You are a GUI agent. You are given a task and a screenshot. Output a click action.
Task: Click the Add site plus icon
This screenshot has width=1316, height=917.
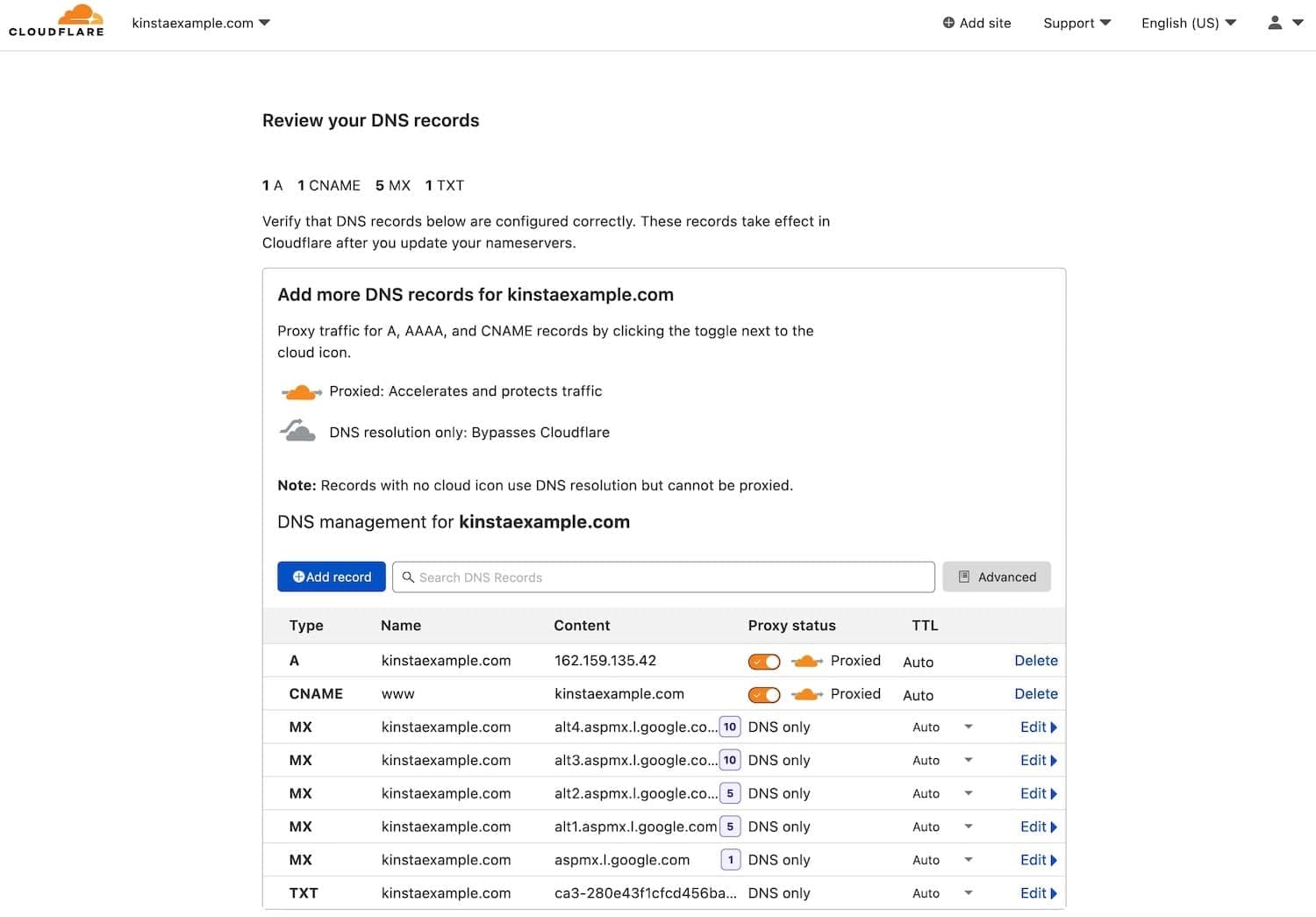click(x=948, y=23)
